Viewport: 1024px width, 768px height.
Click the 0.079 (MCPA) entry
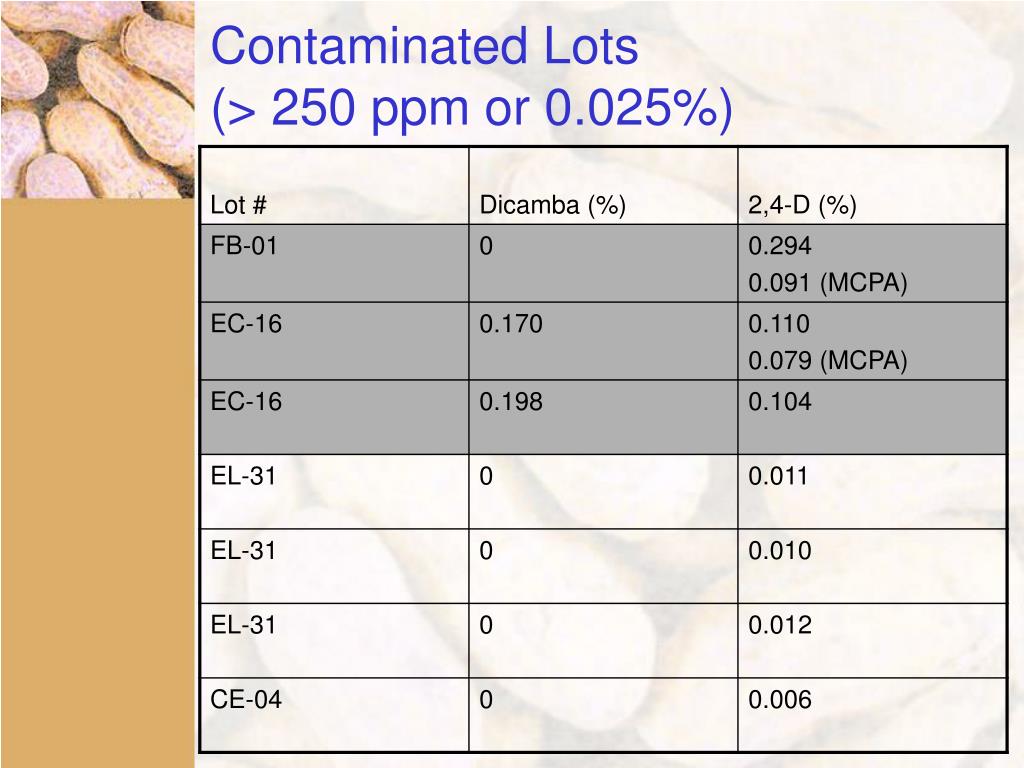tap(828, 360)
